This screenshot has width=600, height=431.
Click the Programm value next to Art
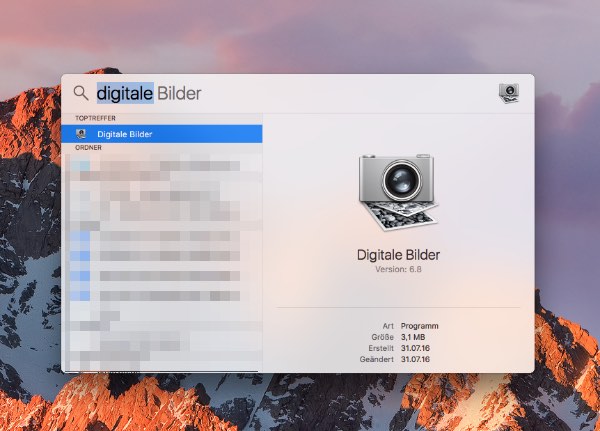click(x=419, y=326)
